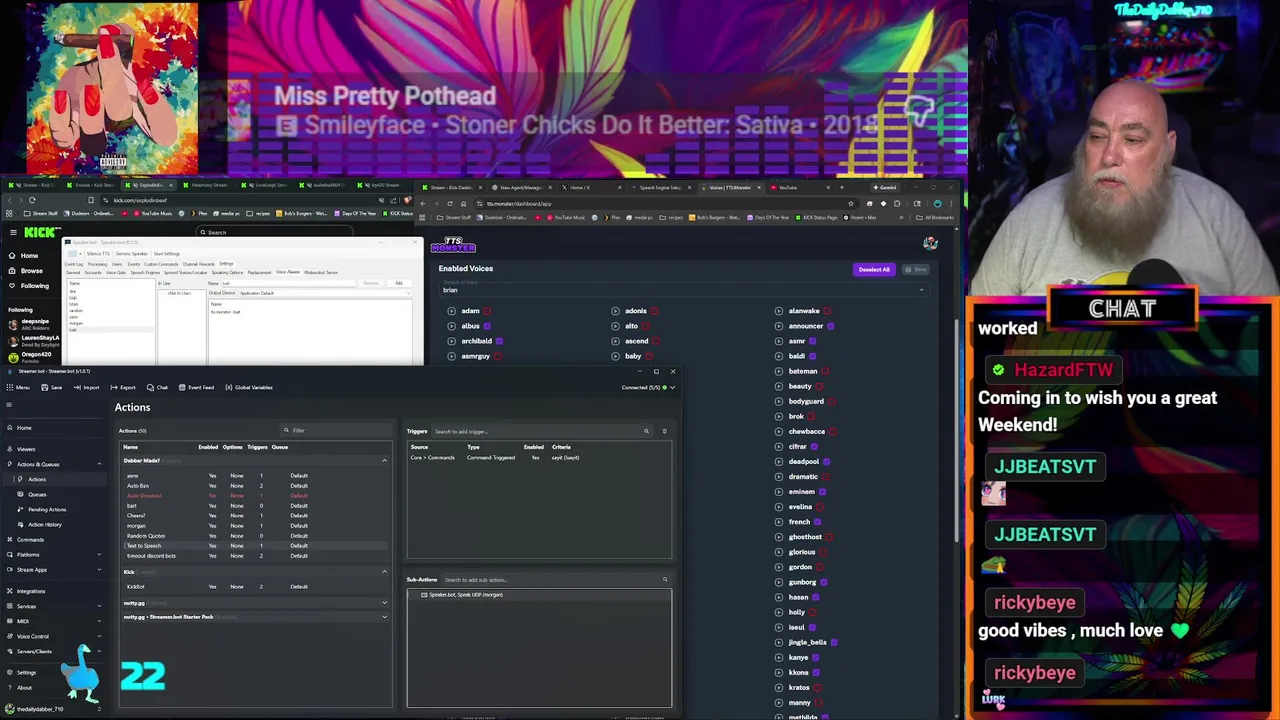Toggle the adam voice checkbox
The height and width of the screenshot is (720, 1280).
click(488, 311)
